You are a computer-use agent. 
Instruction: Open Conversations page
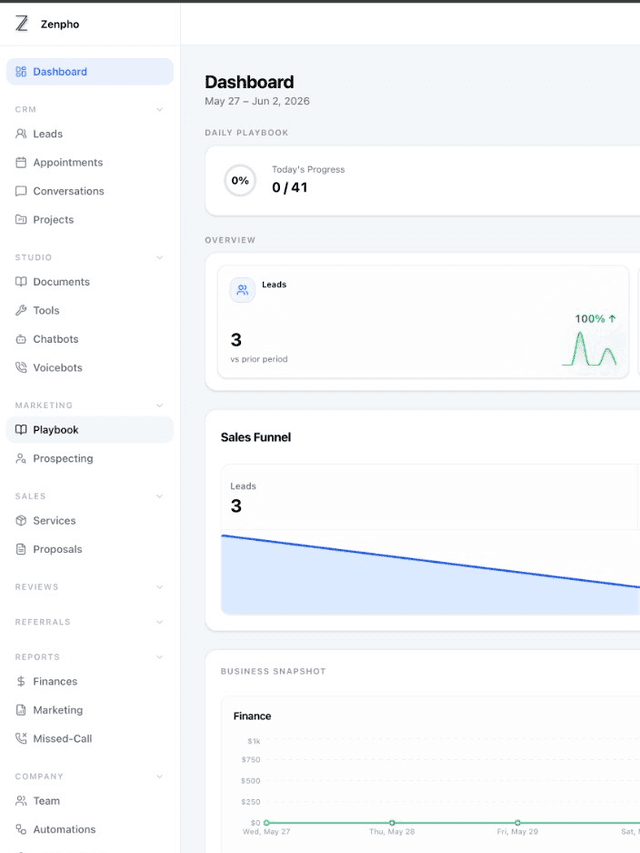click(90, 191)
